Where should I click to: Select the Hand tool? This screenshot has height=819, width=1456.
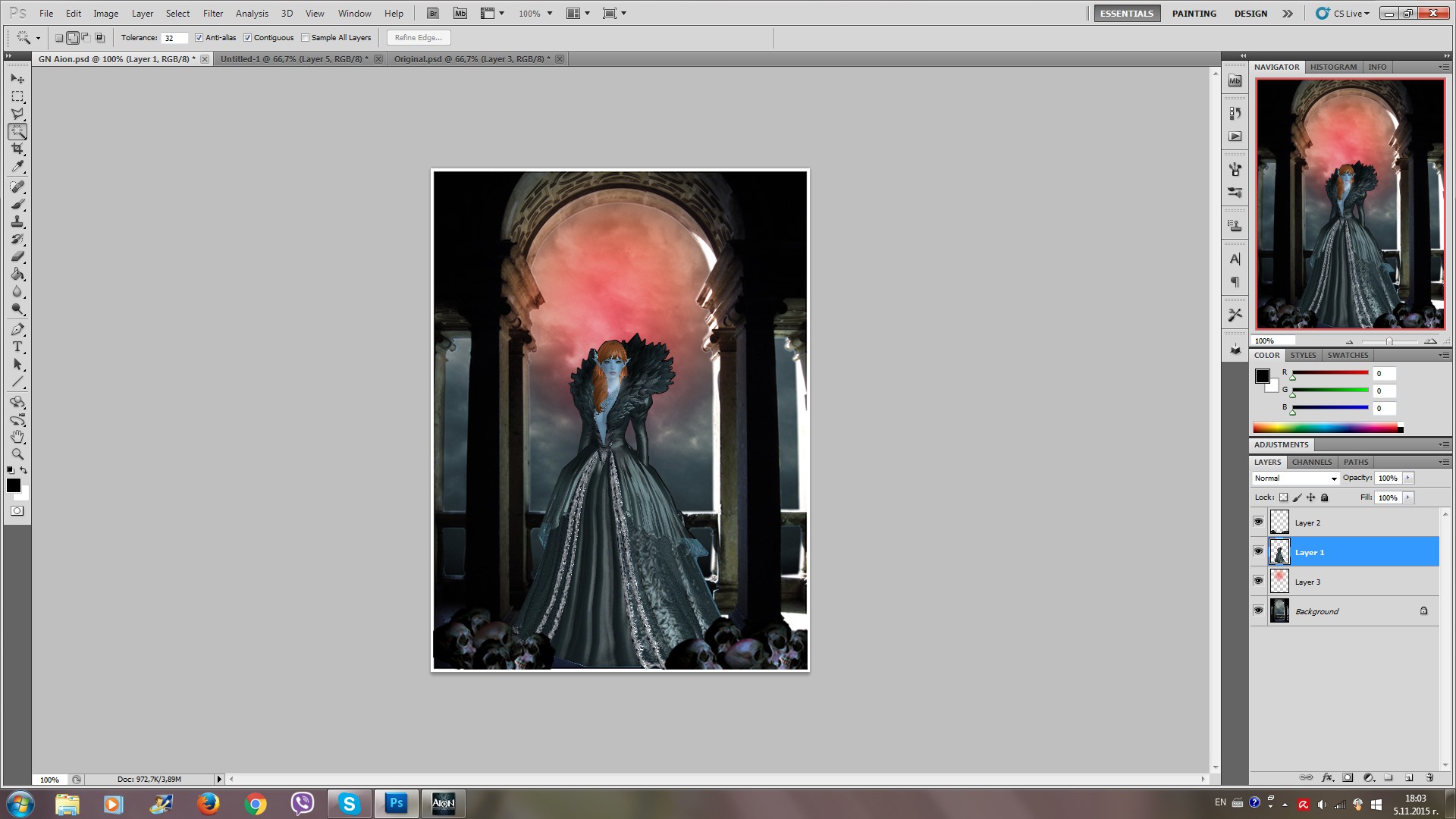[17, 437]
